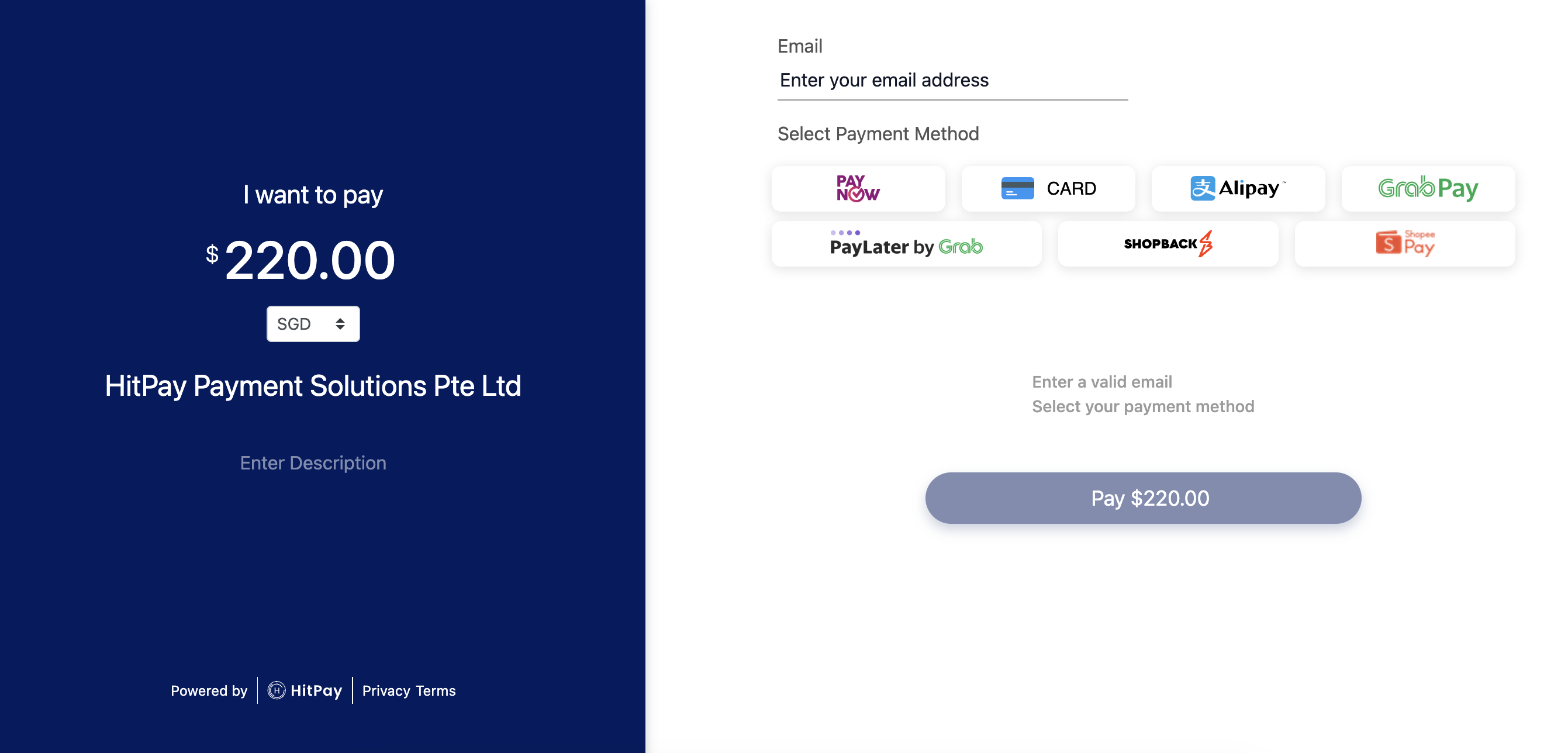Choose the ShopBack payment method
The height and width of the screenshot is (753, 1568).
coord(1168,243)
